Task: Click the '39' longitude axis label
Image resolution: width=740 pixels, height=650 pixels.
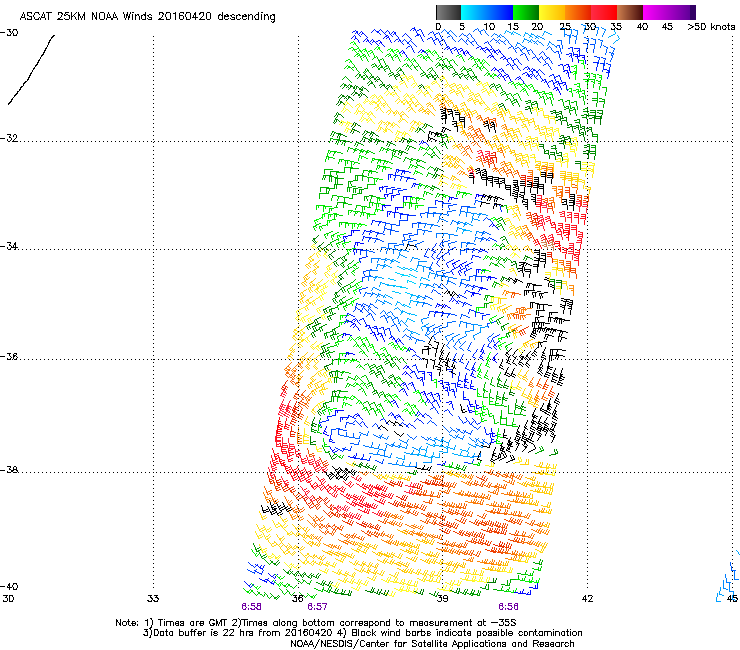Action: click(x=442, y=599)
